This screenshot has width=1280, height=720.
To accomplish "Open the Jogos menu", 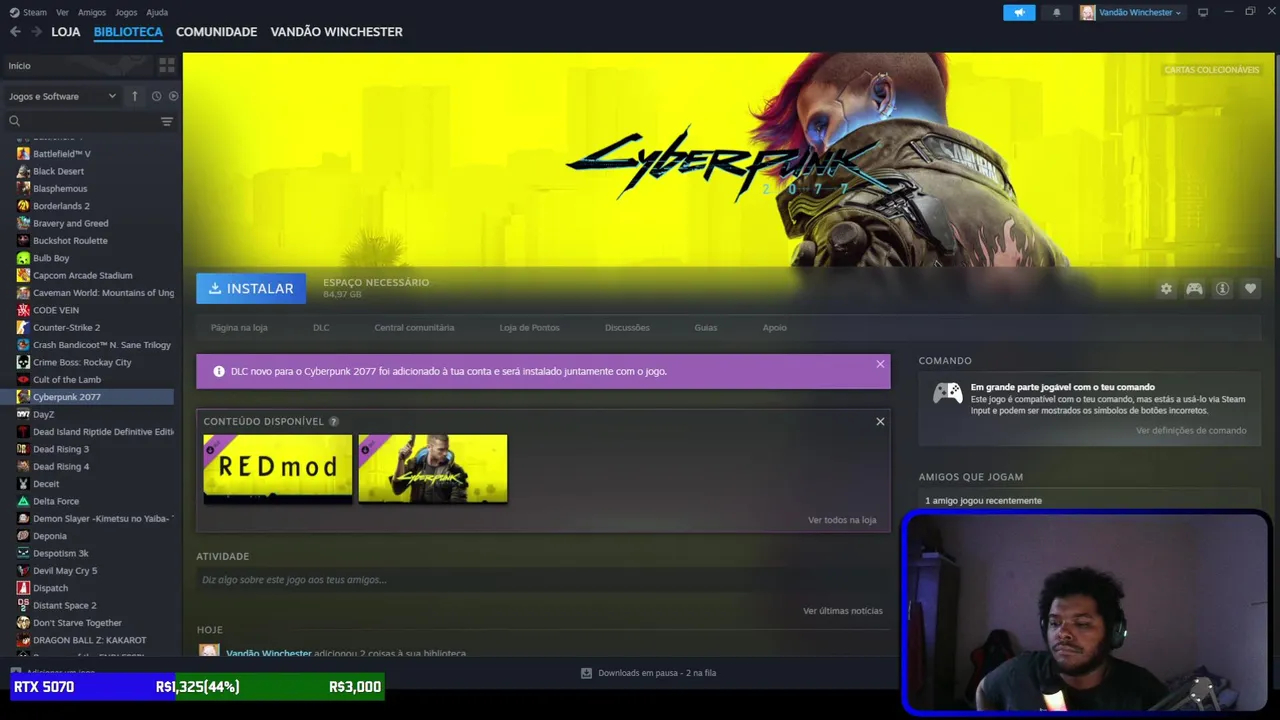I will click(x=126, y=13).
